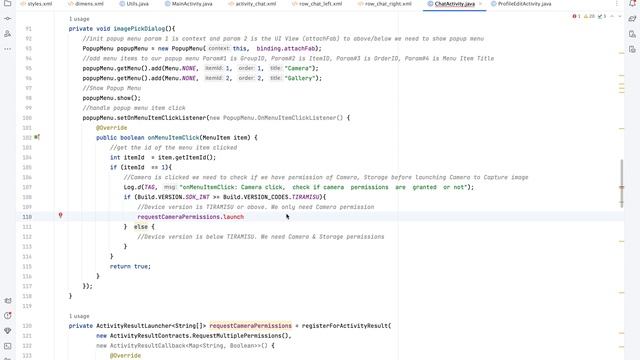
Task: Show more tool windows ellipsis
Action: [7, 49]
